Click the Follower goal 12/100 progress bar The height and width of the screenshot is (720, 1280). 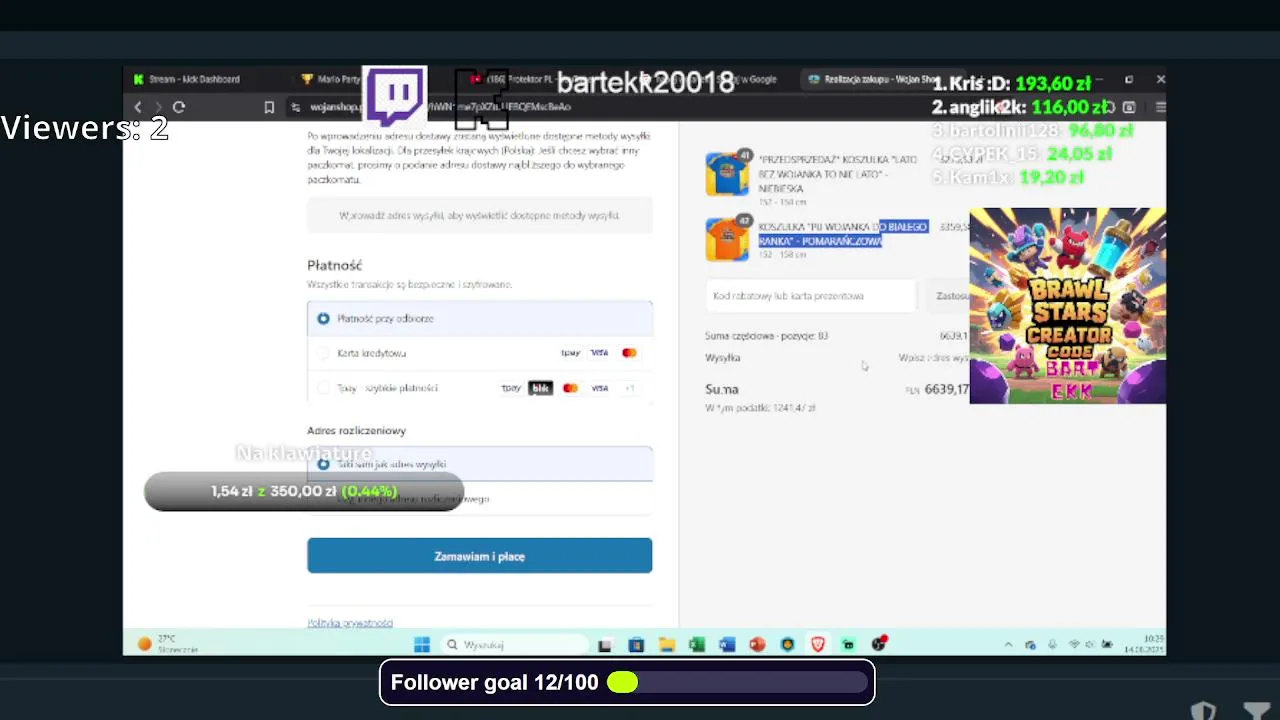click(x=627, y=682)
